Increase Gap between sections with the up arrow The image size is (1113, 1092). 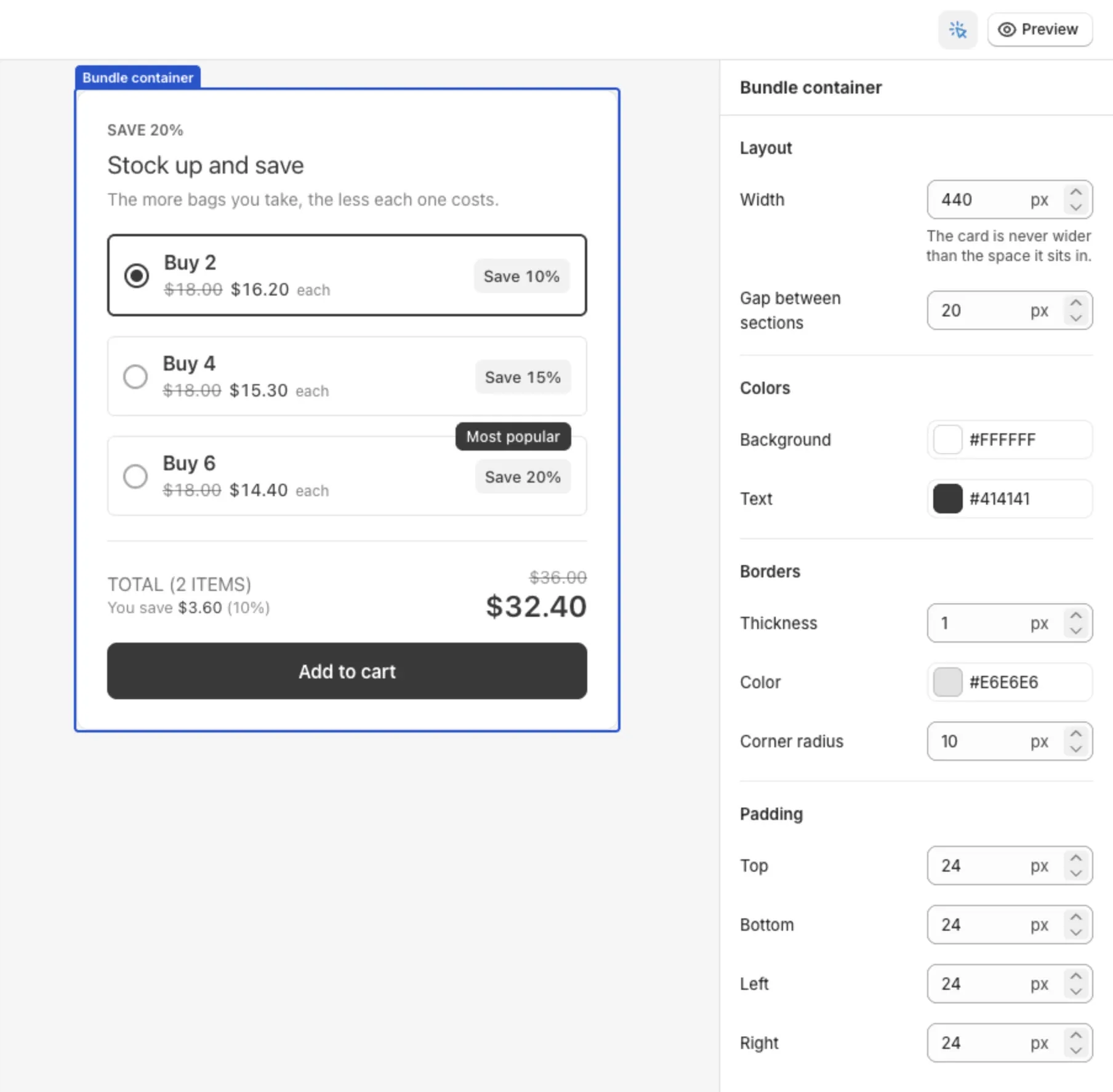tap(1076, 303)
